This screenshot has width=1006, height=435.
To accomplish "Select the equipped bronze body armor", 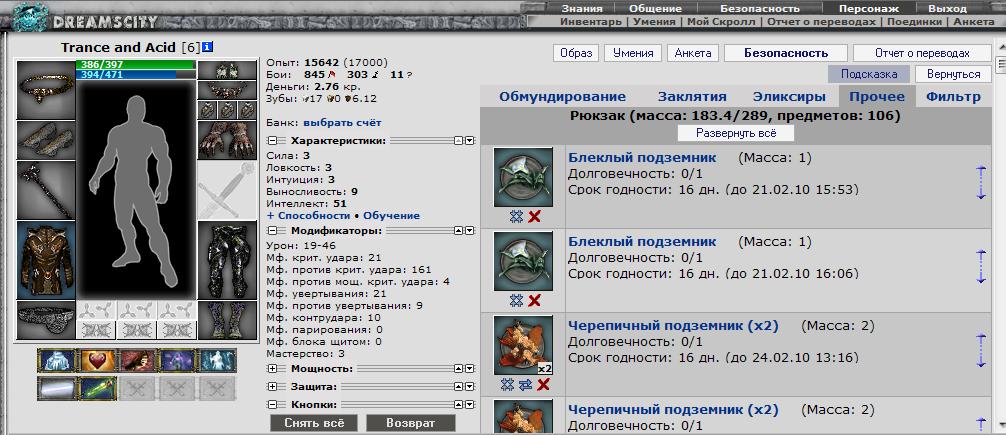I will [x=46, y=260].
